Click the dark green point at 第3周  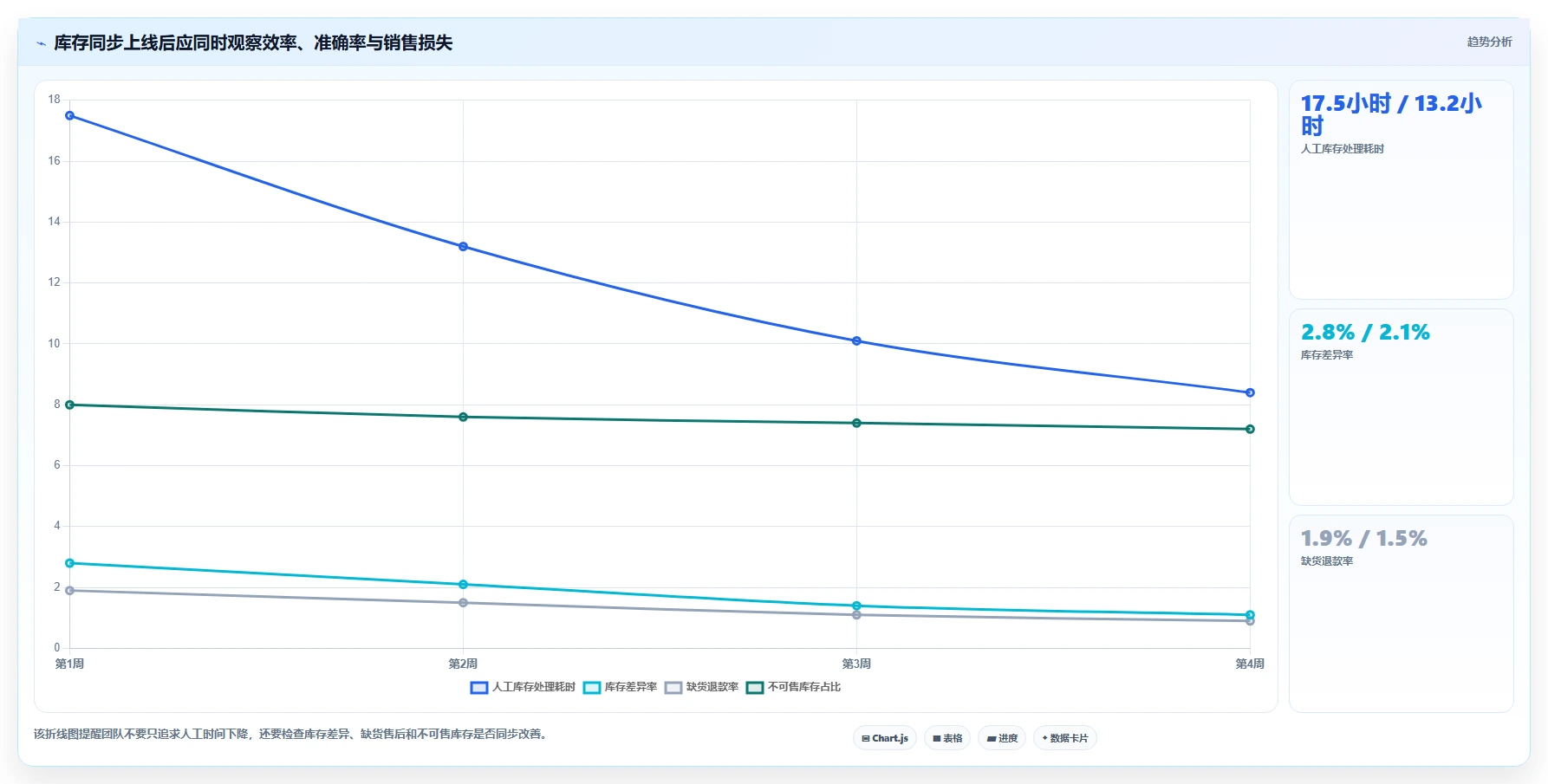pyautogui.click(x=856, y=423)
